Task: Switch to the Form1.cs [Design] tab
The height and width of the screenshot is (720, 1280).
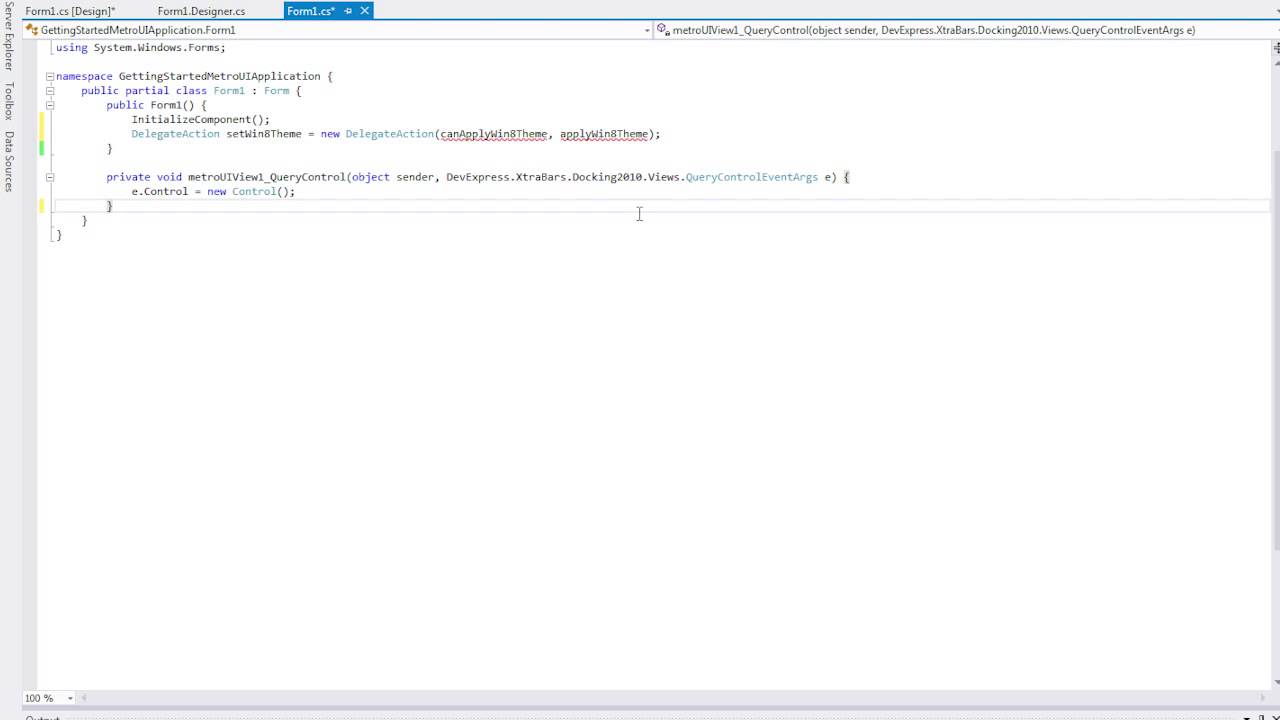Action: click(70, 11)
